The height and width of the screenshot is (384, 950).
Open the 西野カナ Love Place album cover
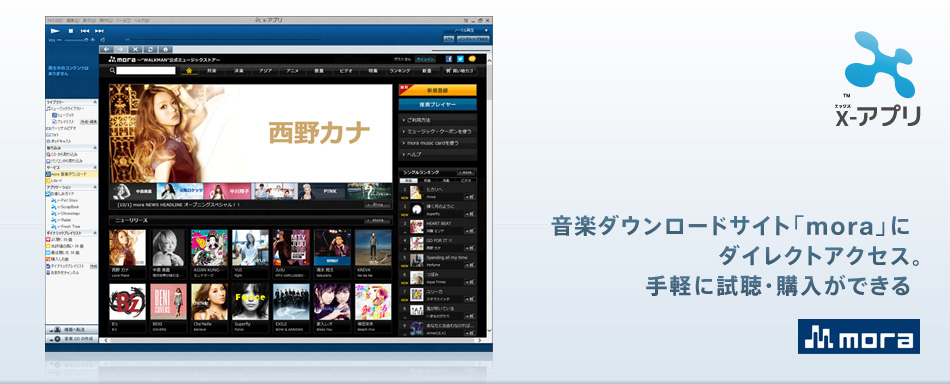[x=127, y=248]
